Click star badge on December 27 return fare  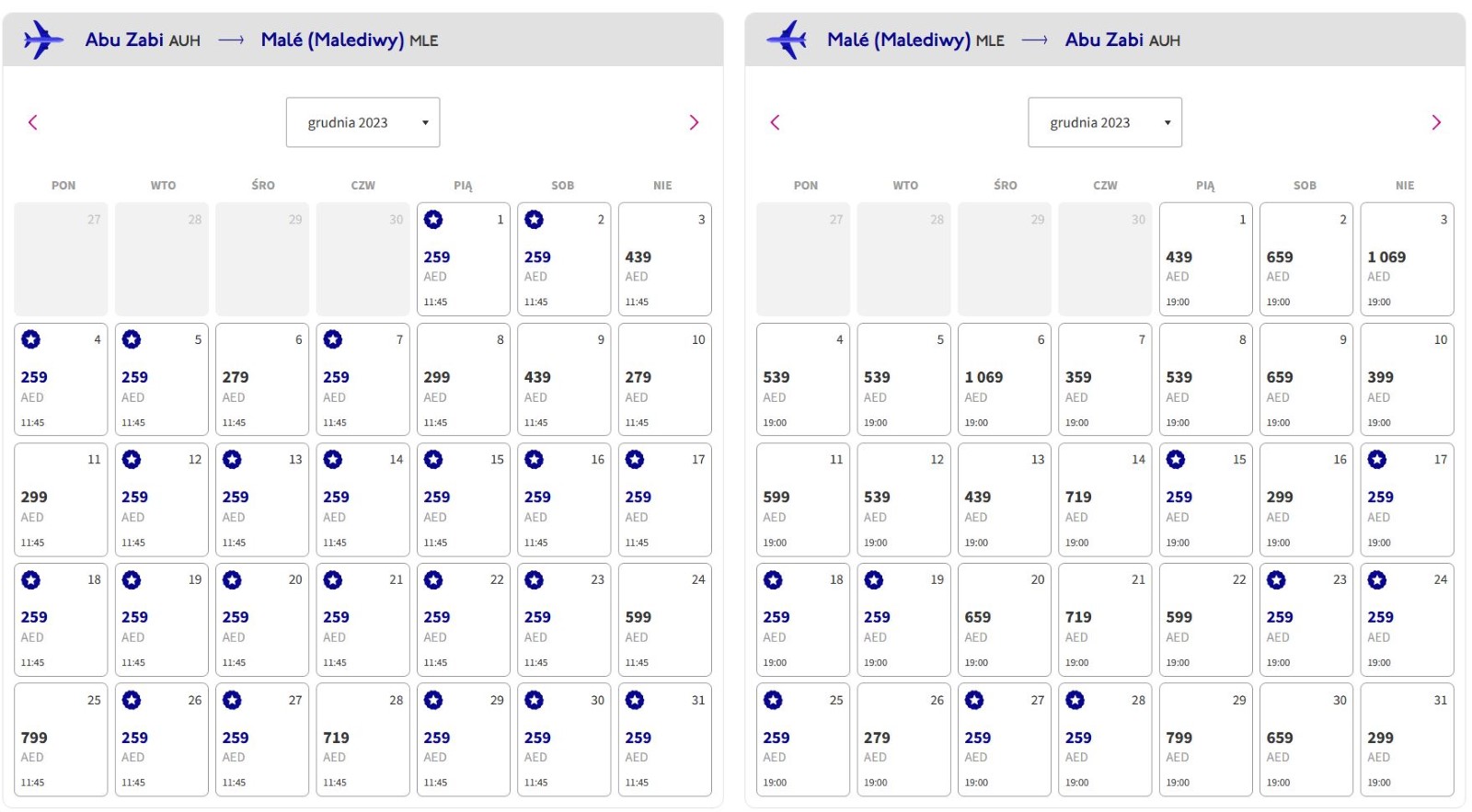coord(974,700)
